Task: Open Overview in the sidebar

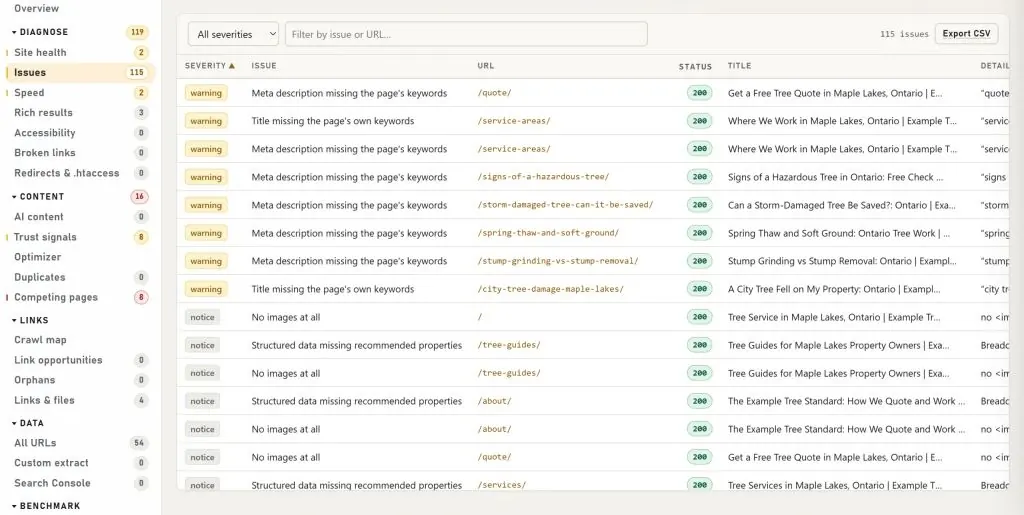Action: pyautogui.click(x=37, y=8)
